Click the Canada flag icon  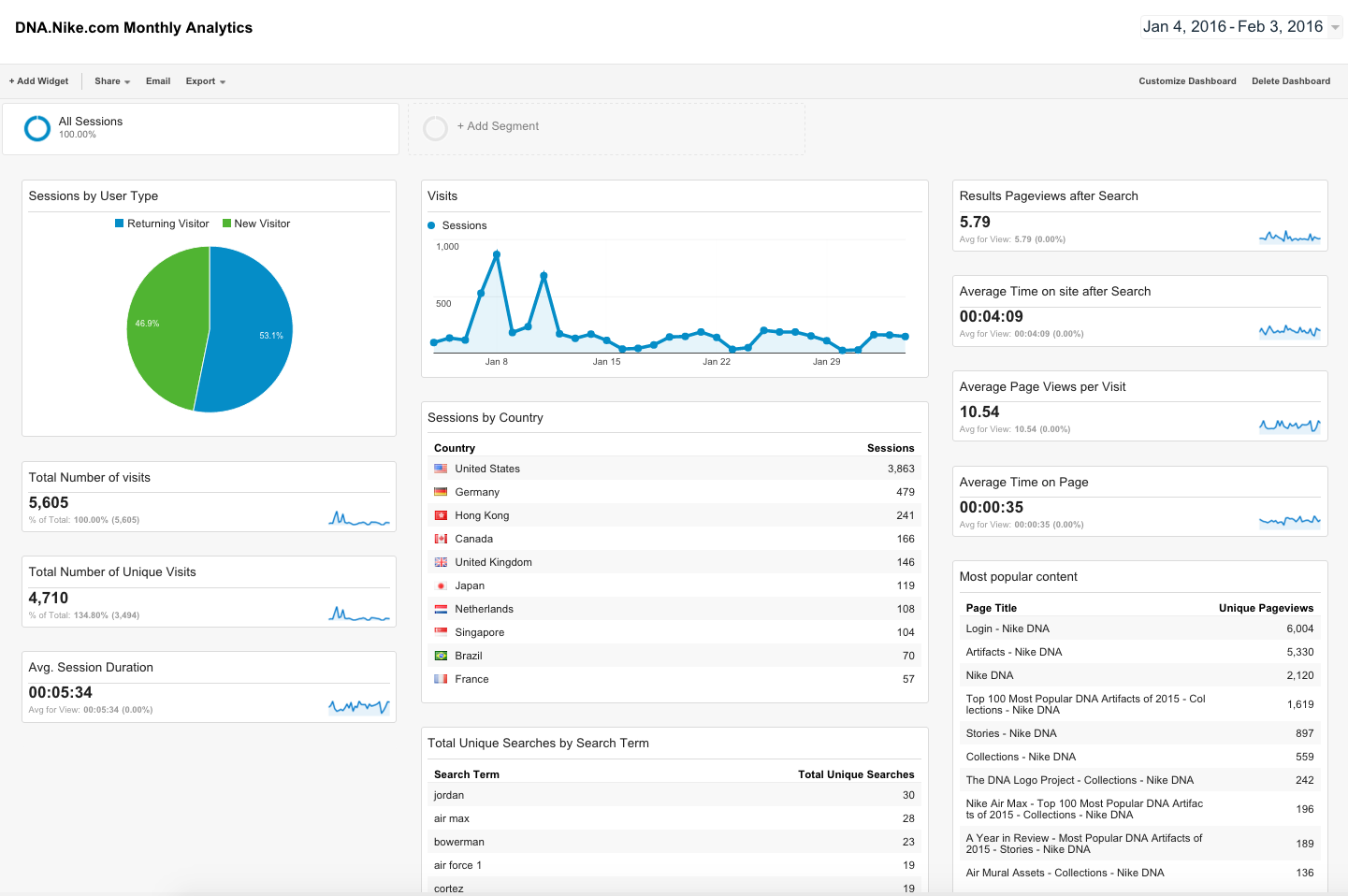441,539
